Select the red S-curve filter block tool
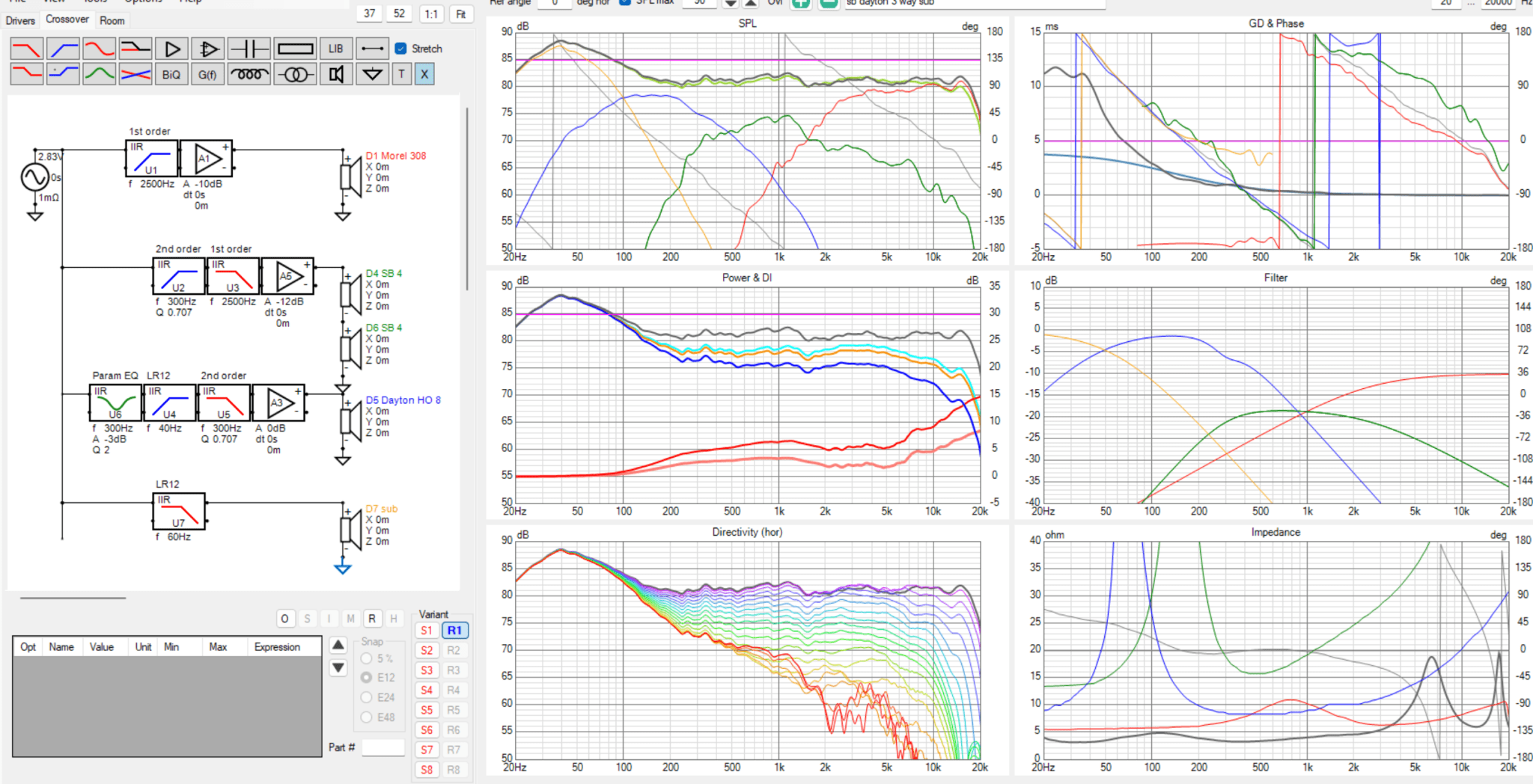Viewport: 1533px width, 784px height. click(x=99, y=49)
